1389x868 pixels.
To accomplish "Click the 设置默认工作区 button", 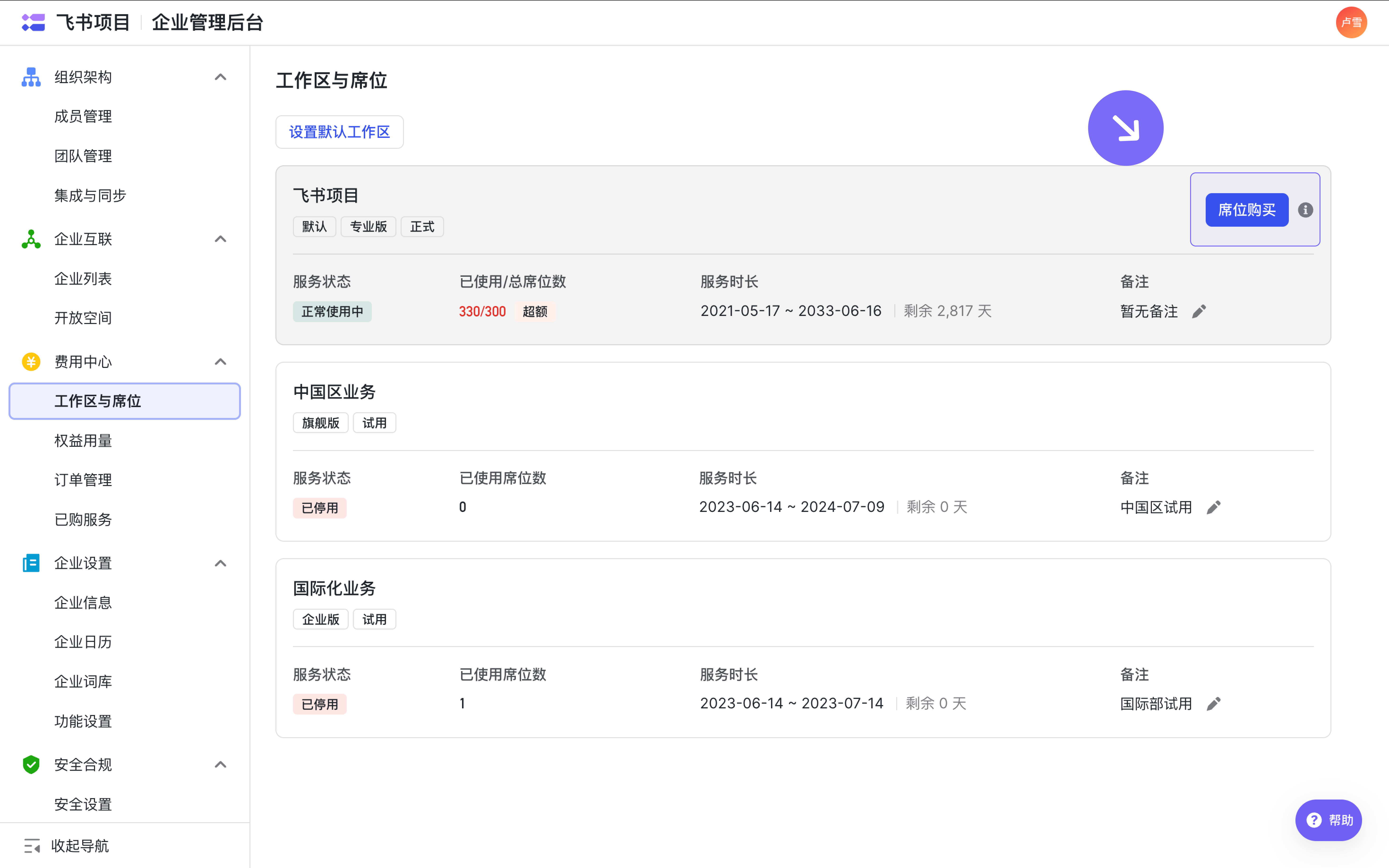I will click(339, 132).
